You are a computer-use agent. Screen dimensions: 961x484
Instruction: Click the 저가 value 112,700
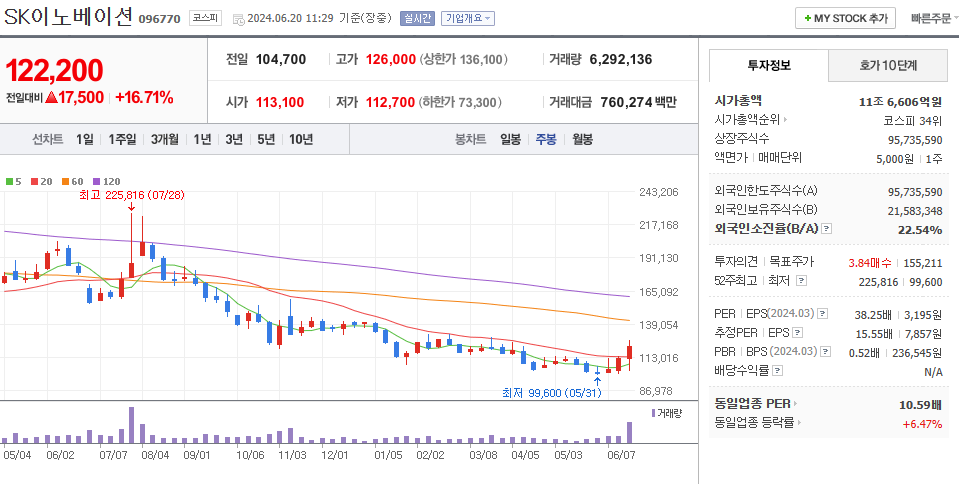390,102
